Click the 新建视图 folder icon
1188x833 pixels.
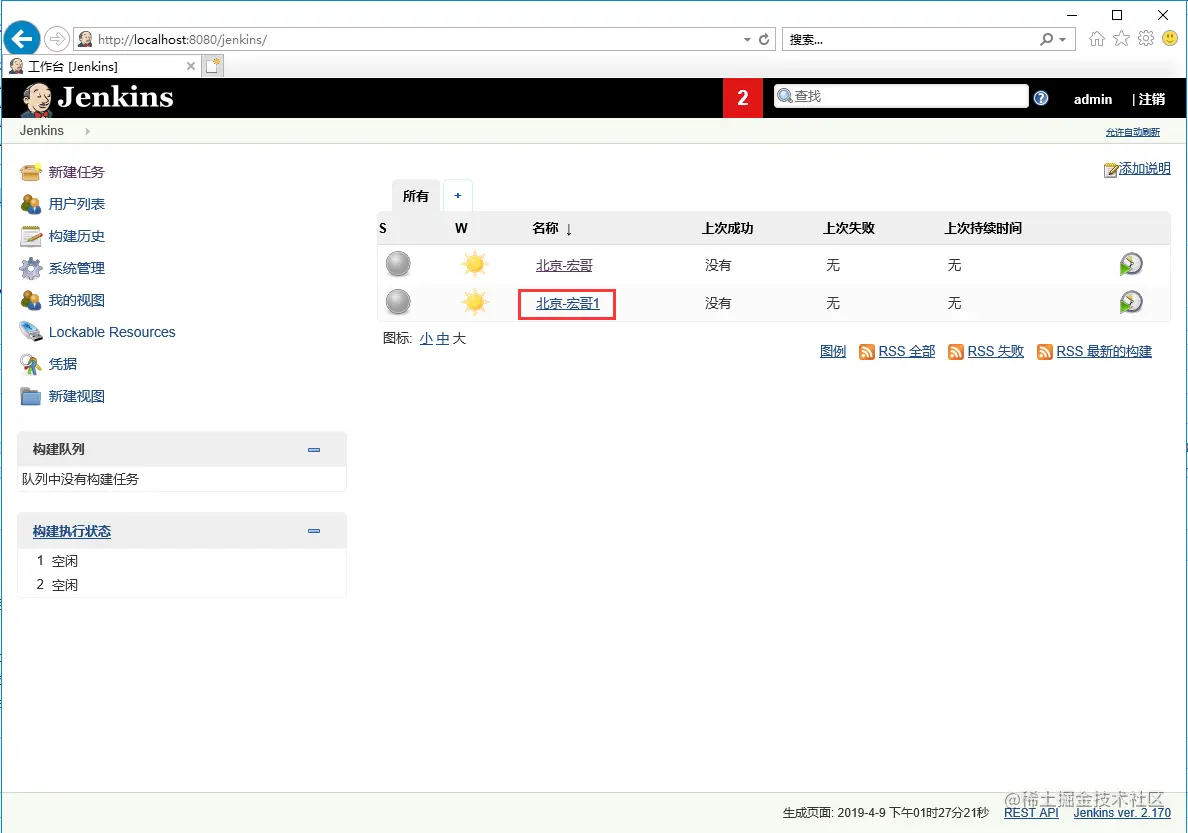click(30, 396)
